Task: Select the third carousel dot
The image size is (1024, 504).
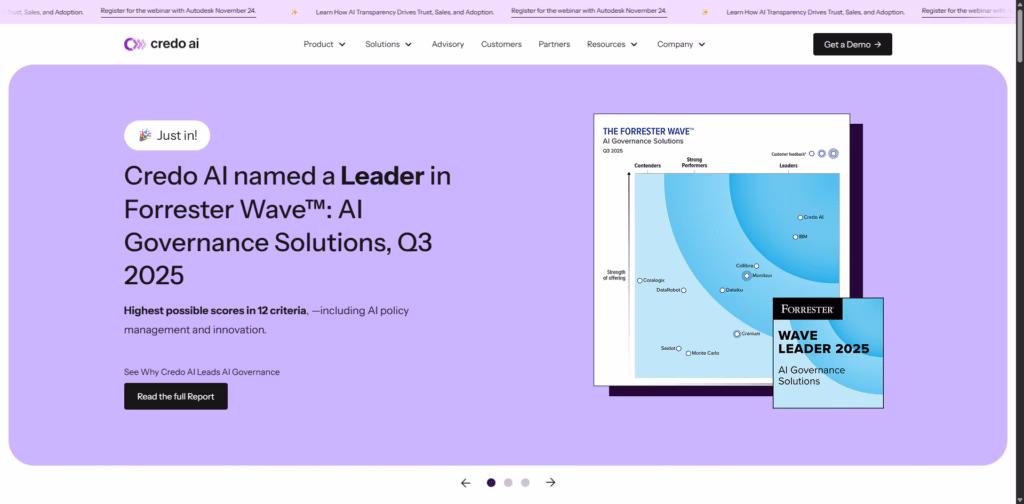Action: (x=525, y=483)
